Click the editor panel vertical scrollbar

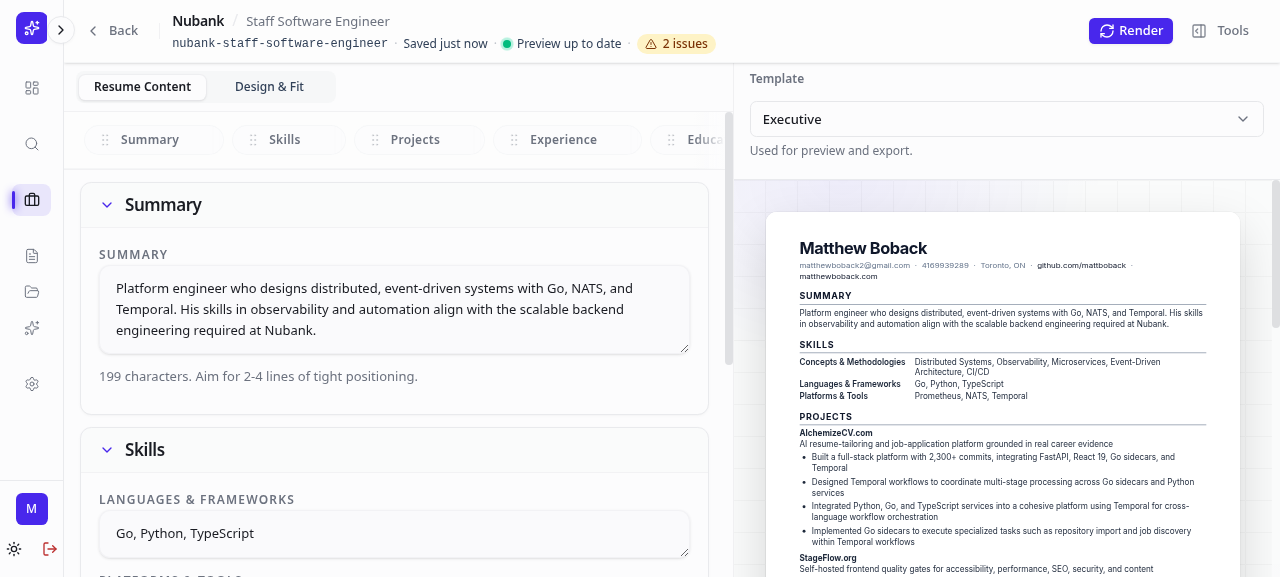[729, 240]
